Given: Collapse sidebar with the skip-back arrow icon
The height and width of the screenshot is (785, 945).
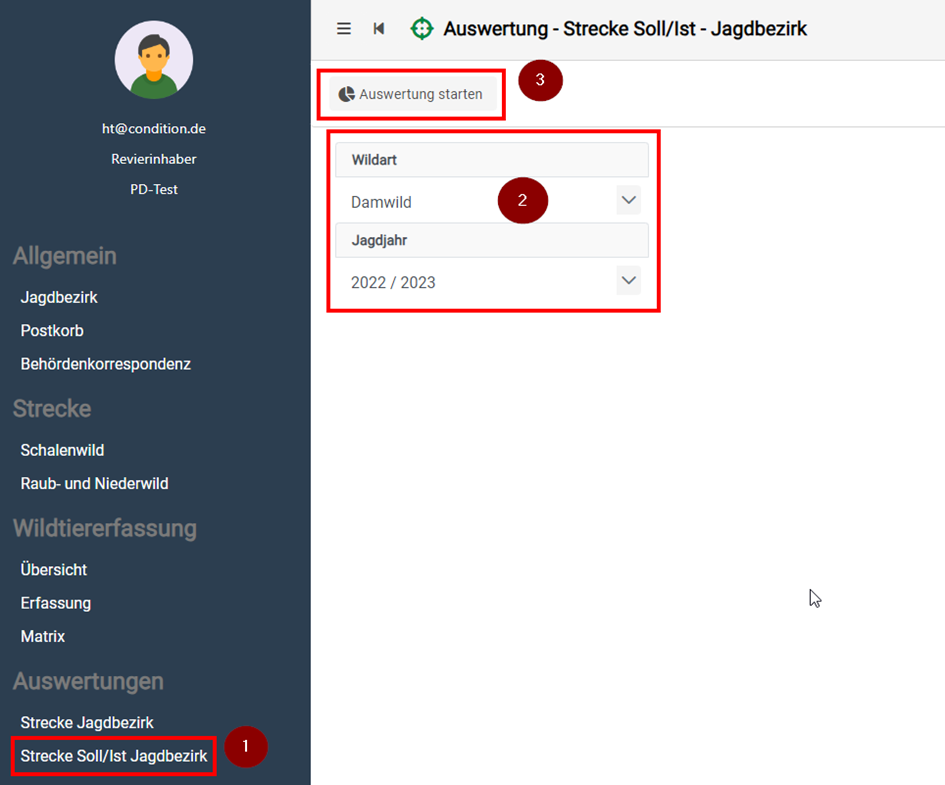Looking at the screenshot, I should (379, 29).
